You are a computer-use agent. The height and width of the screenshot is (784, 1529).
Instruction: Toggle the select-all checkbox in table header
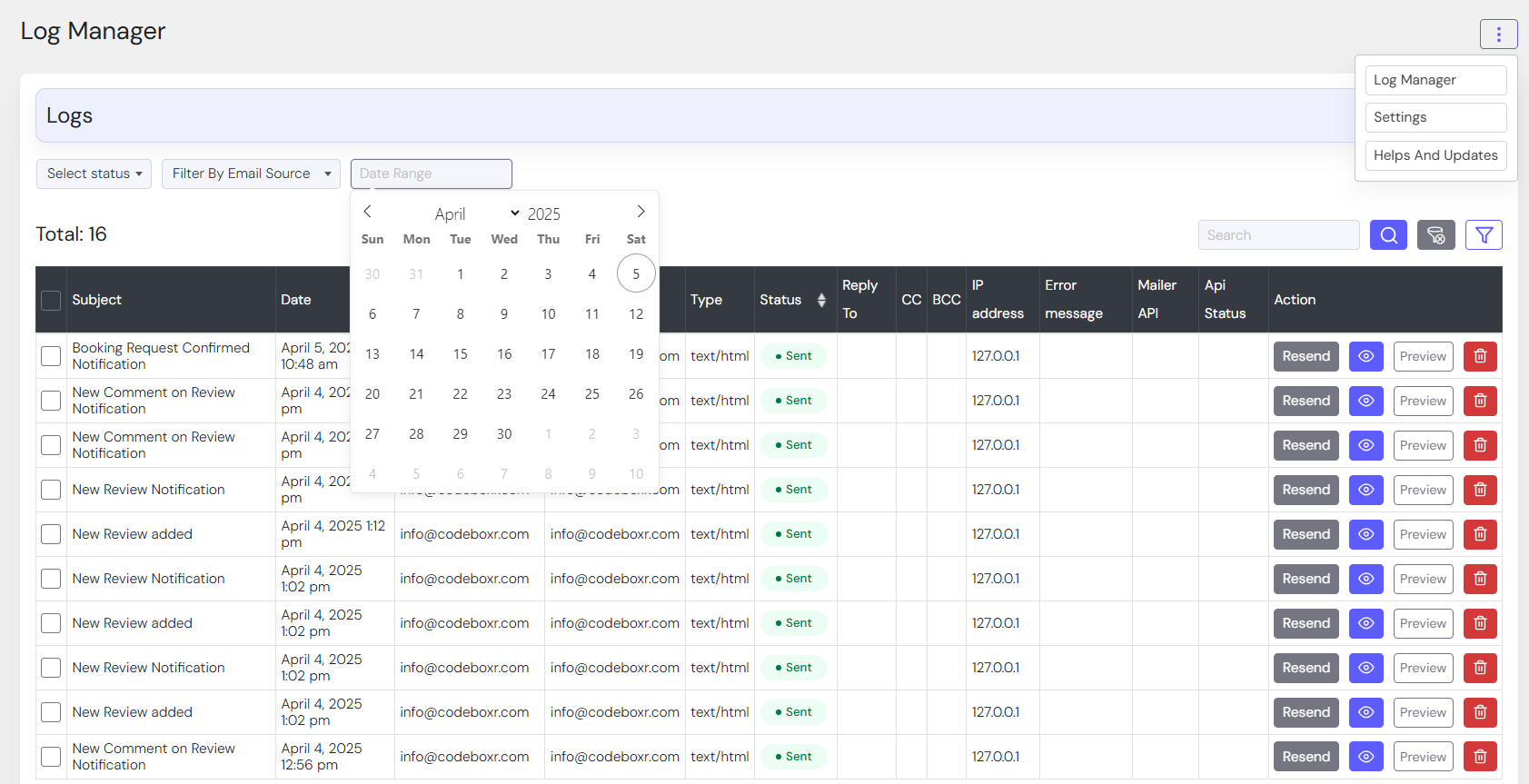tap(51, 301)
